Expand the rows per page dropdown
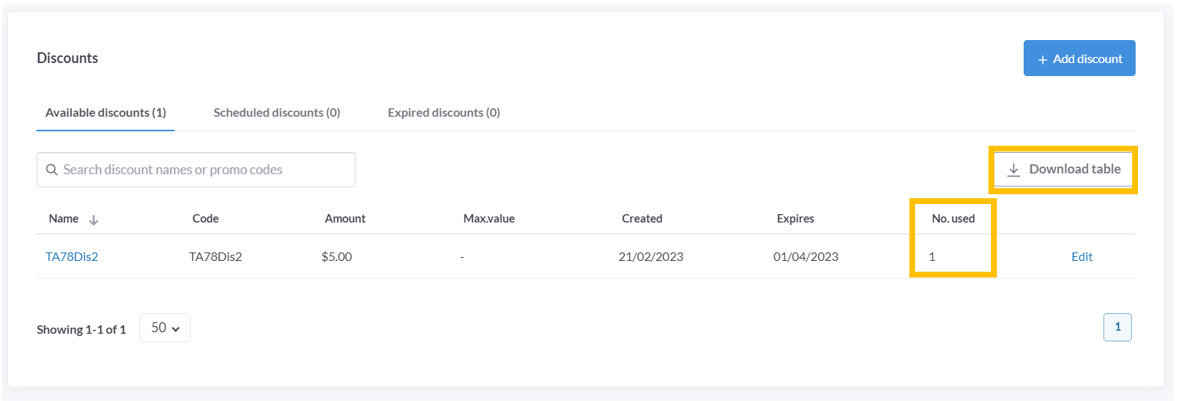The height and width of the screenshot is (401, 1177). [x=165, y=328]
